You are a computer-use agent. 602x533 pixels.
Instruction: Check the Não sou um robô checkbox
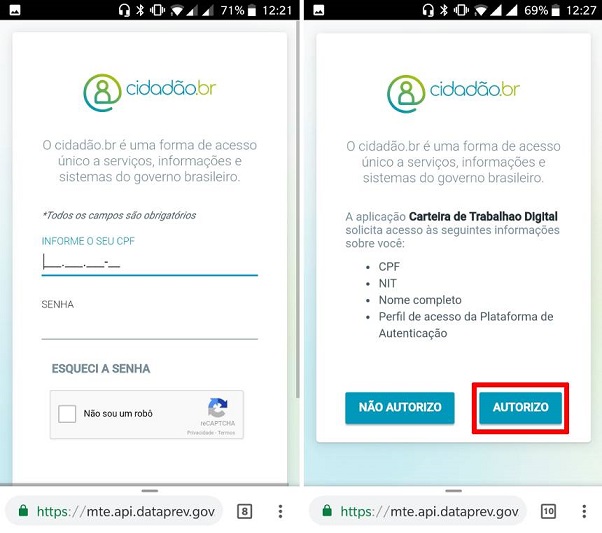point(67,414)
